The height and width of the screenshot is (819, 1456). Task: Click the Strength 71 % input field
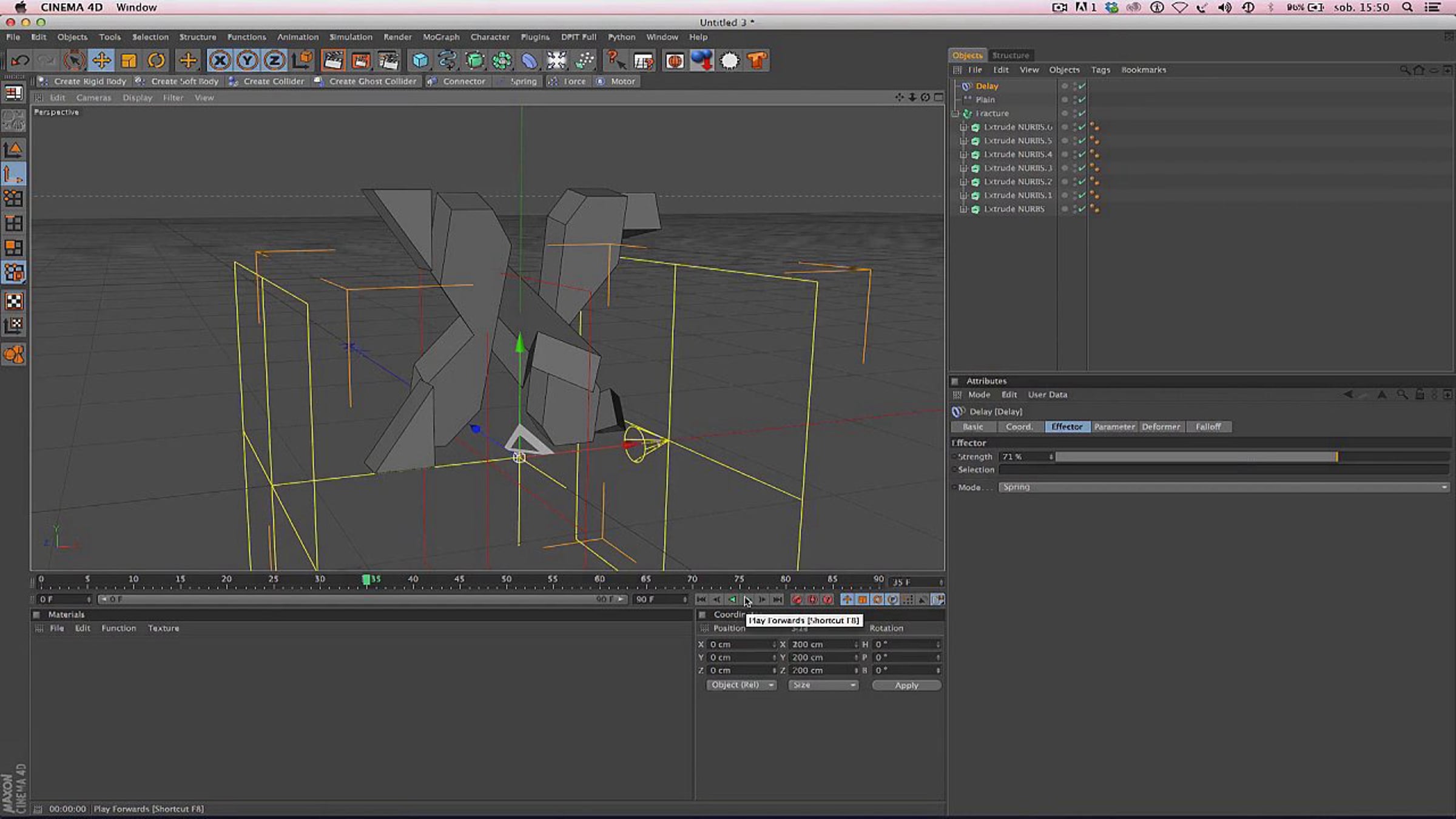click(x=1026, y=457)
